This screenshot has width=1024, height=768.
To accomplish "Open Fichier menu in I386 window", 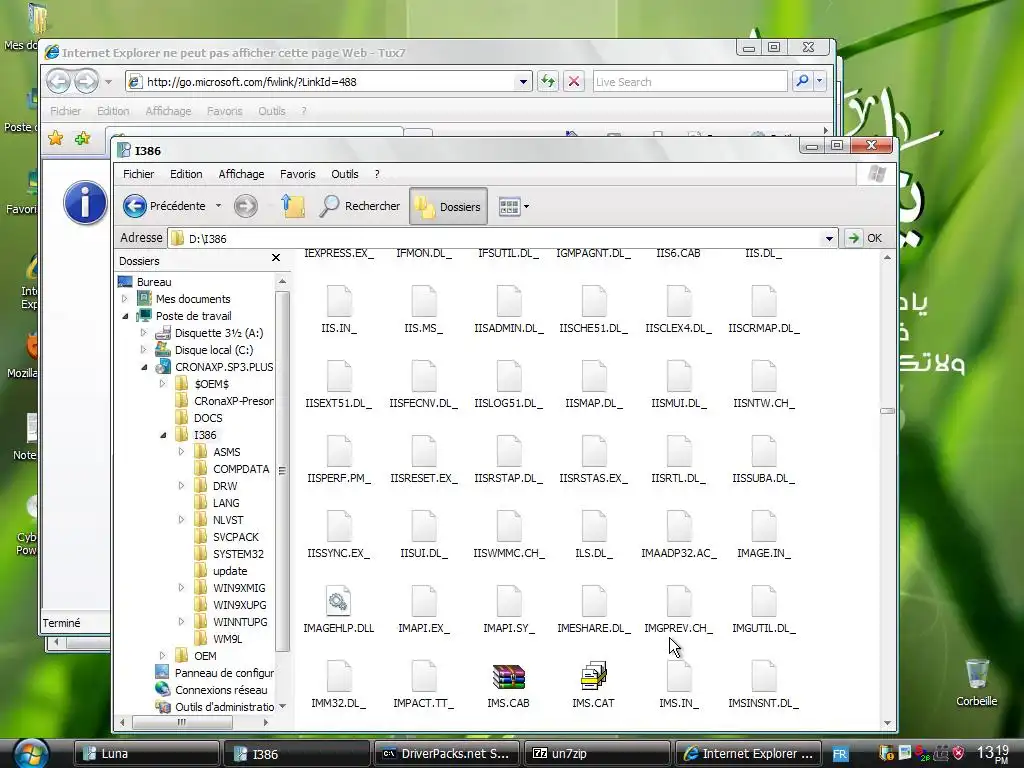I will coord(138,174).
